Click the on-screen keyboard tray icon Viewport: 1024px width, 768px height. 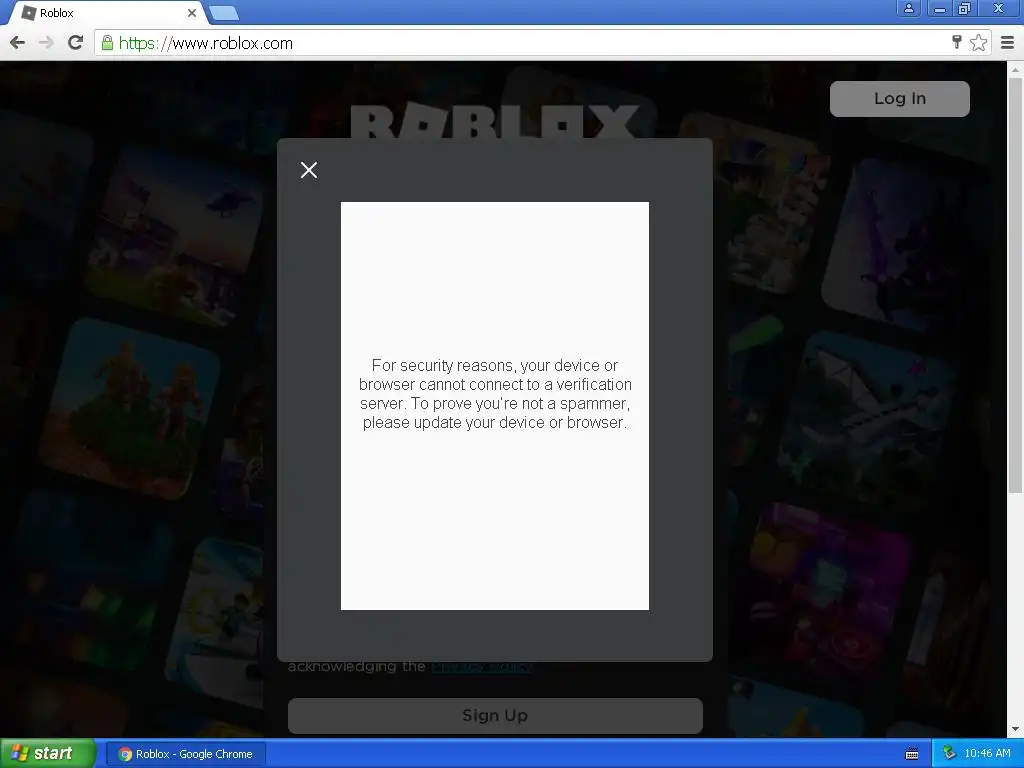click(912, 754)
